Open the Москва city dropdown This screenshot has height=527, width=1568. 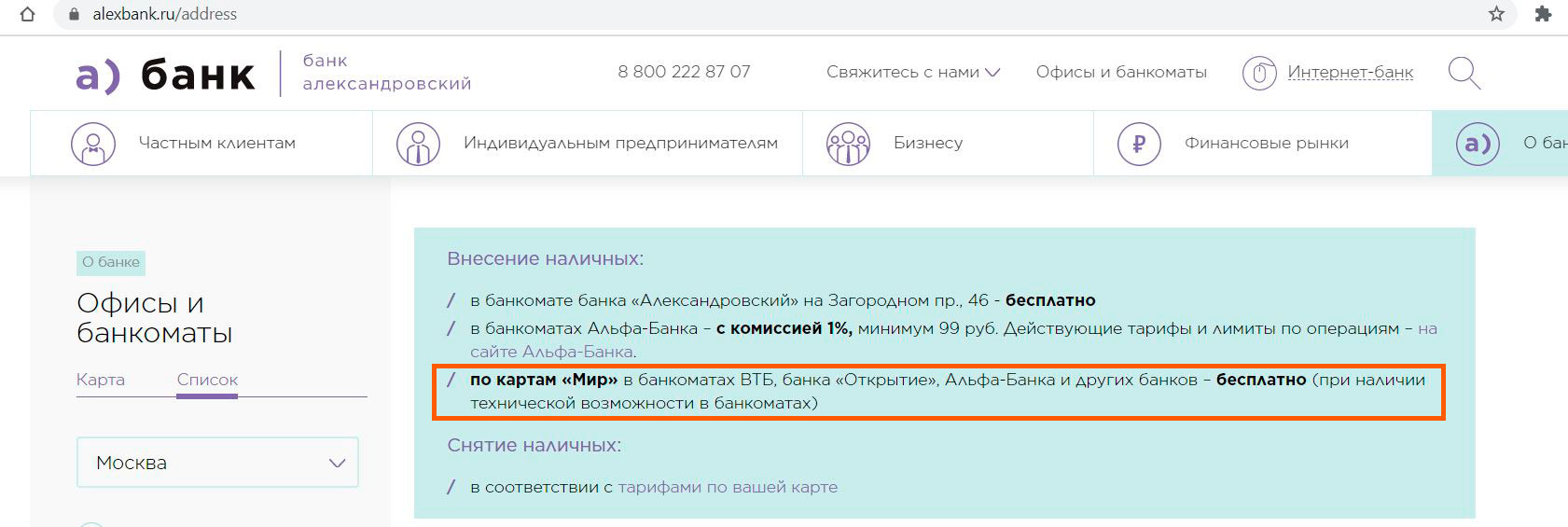(x=217, y=463)
